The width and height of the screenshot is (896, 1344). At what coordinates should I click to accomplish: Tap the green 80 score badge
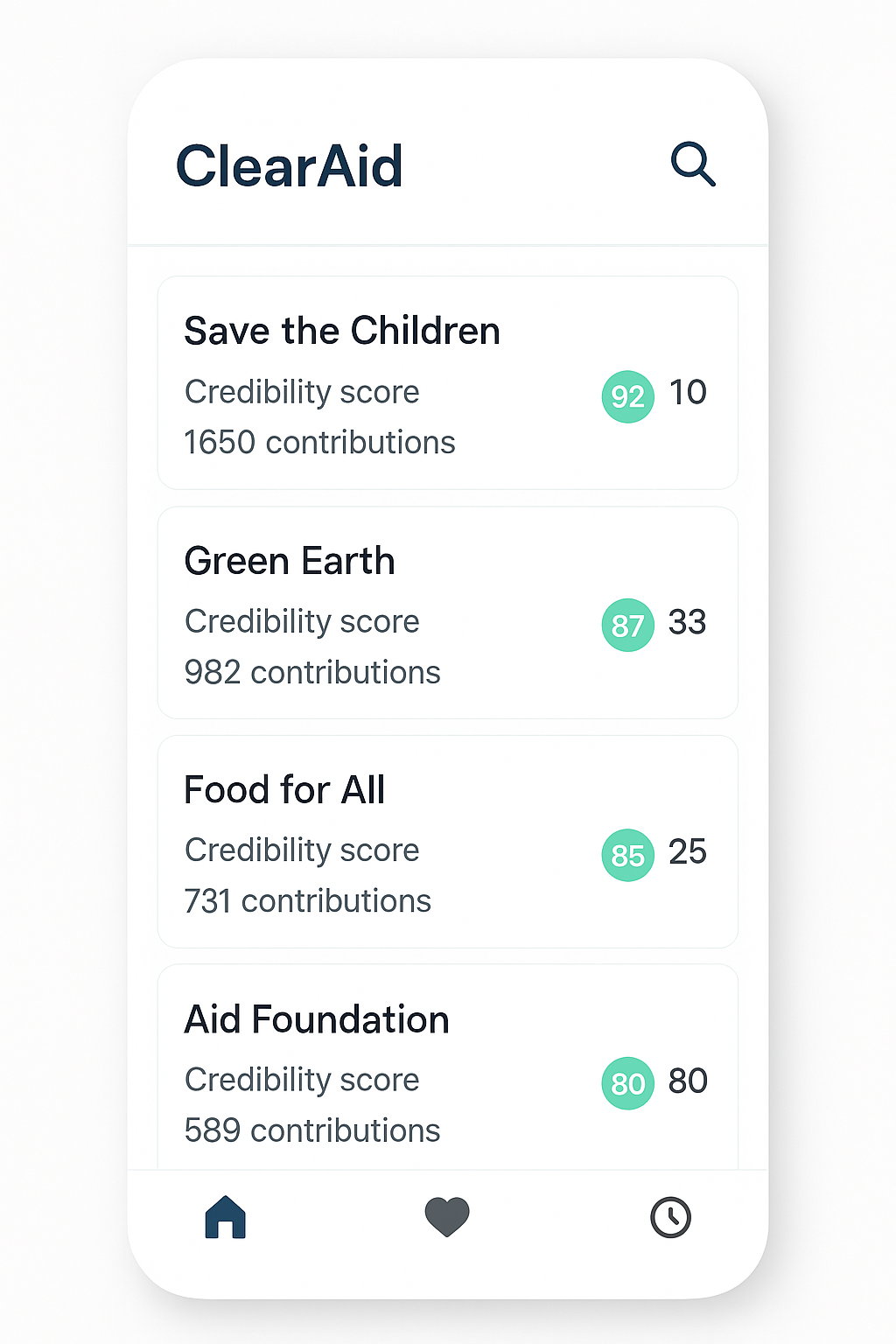tap(627, 1083)
